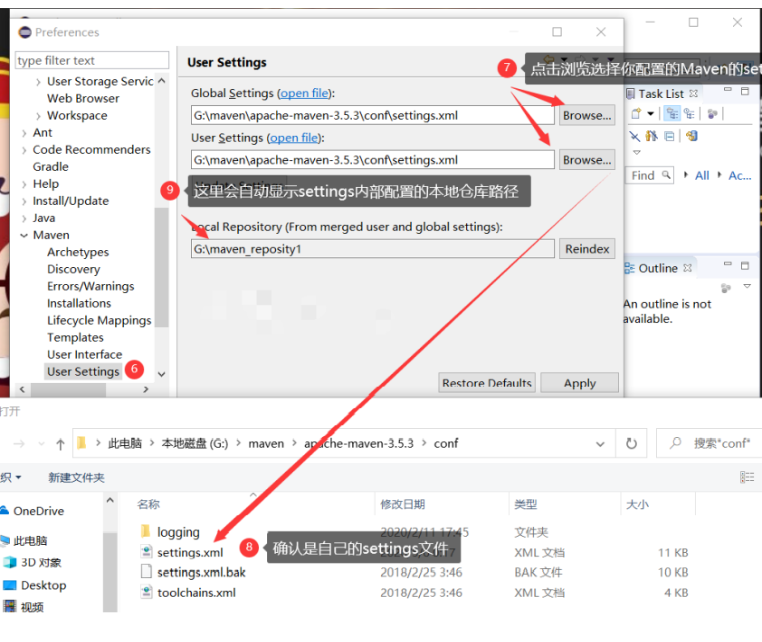The height and width of the screenshot is (642, 762).
Task: Expand the Help tree node
Action: (24, 184)
